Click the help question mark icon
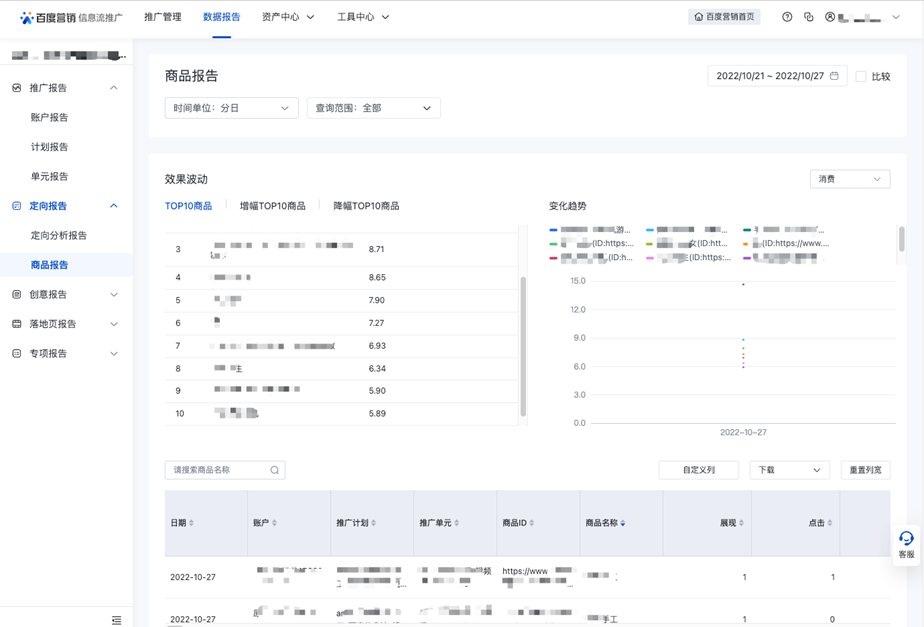Viewport: 924px width, 627px height. click(x=787, y=17)
